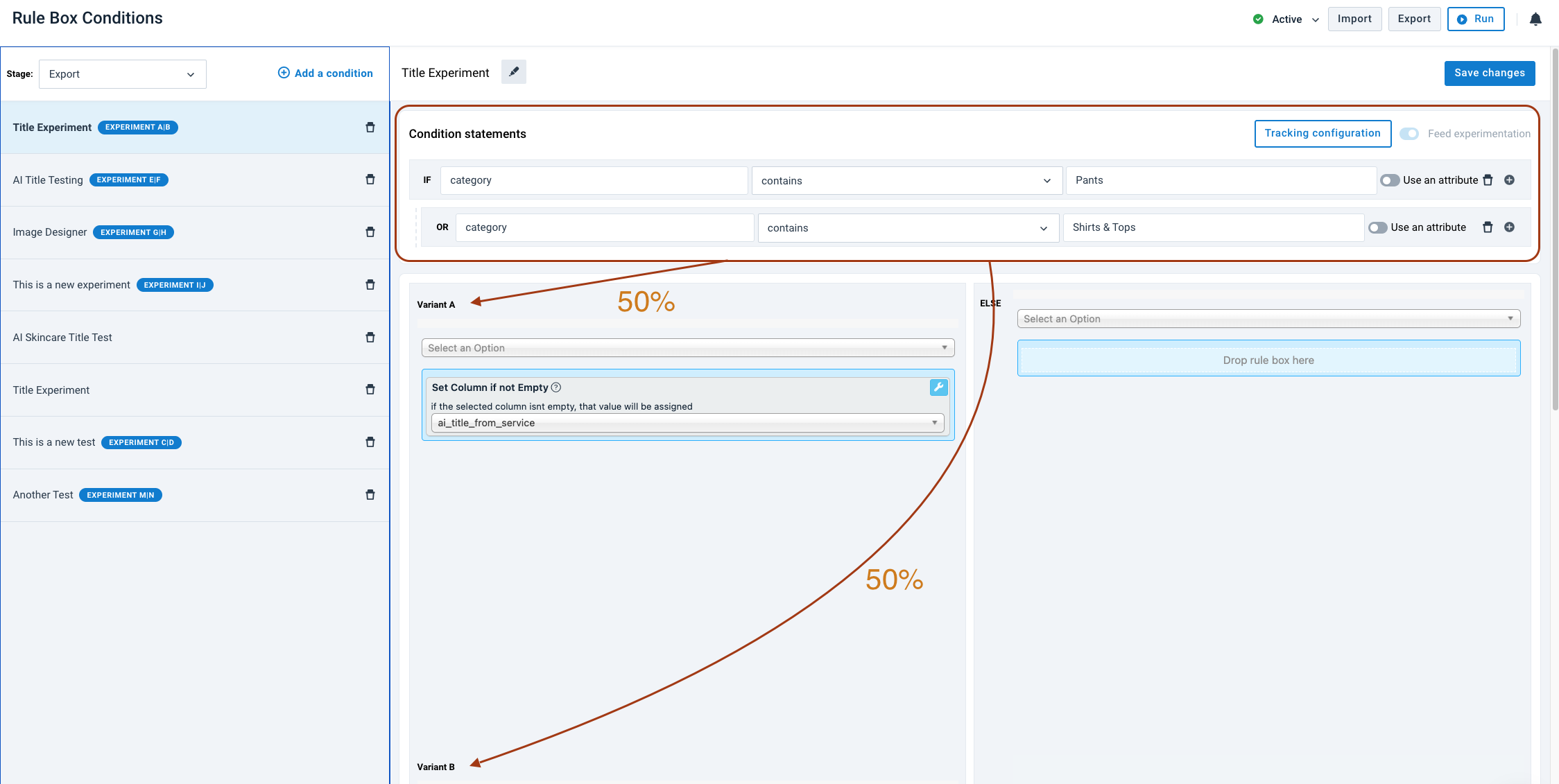Add a statement after Shirts & Tops row
1559x784 pixels.
(1509, 227)
